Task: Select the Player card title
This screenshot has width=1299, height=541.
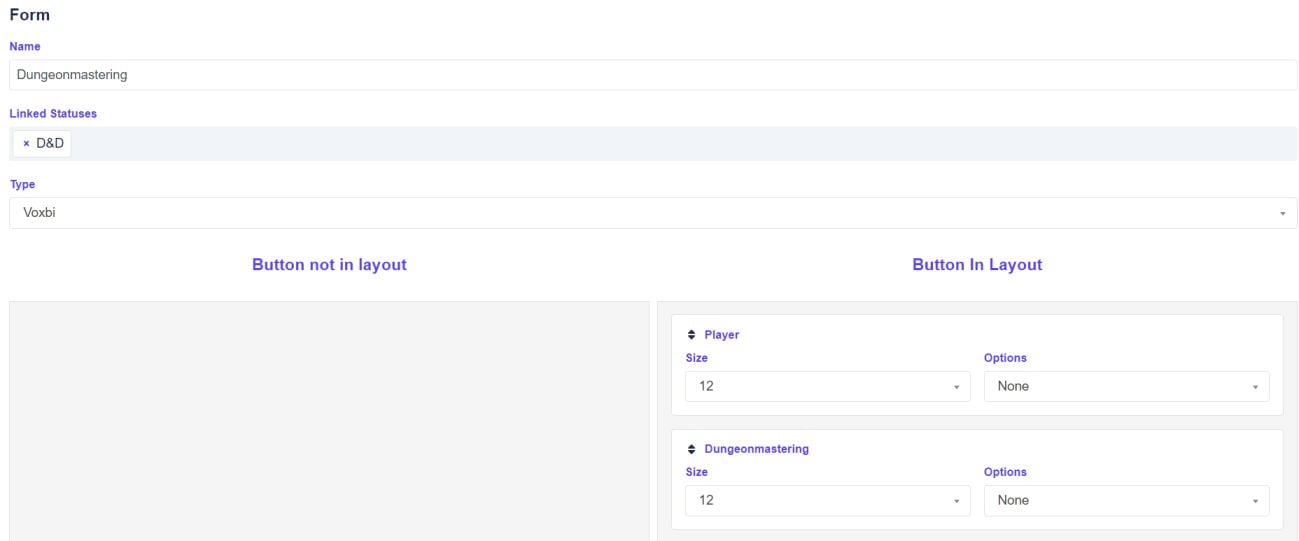Action: click(722, 335)
